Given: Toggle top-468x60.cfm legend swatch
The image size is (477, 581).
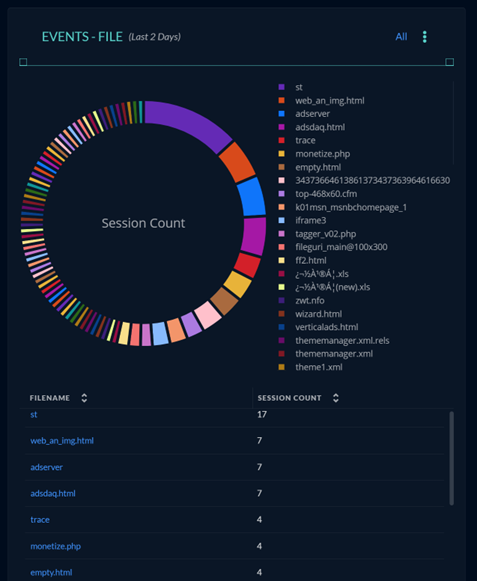Looking at the screenshot, I should [x=282, y=194].
